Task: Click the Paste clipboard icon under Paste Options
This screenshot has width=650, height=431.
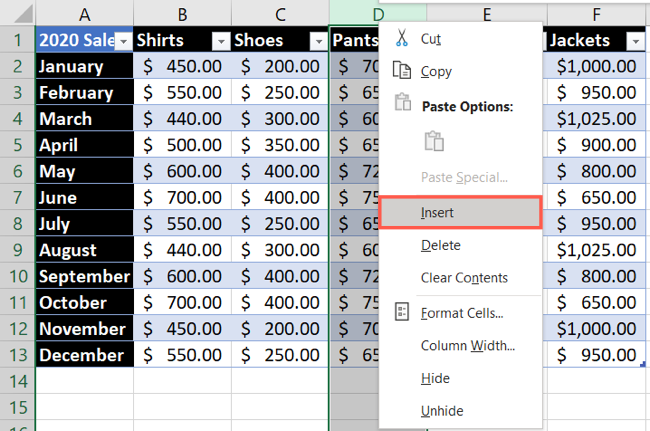Action: click(x=432, y=141)
